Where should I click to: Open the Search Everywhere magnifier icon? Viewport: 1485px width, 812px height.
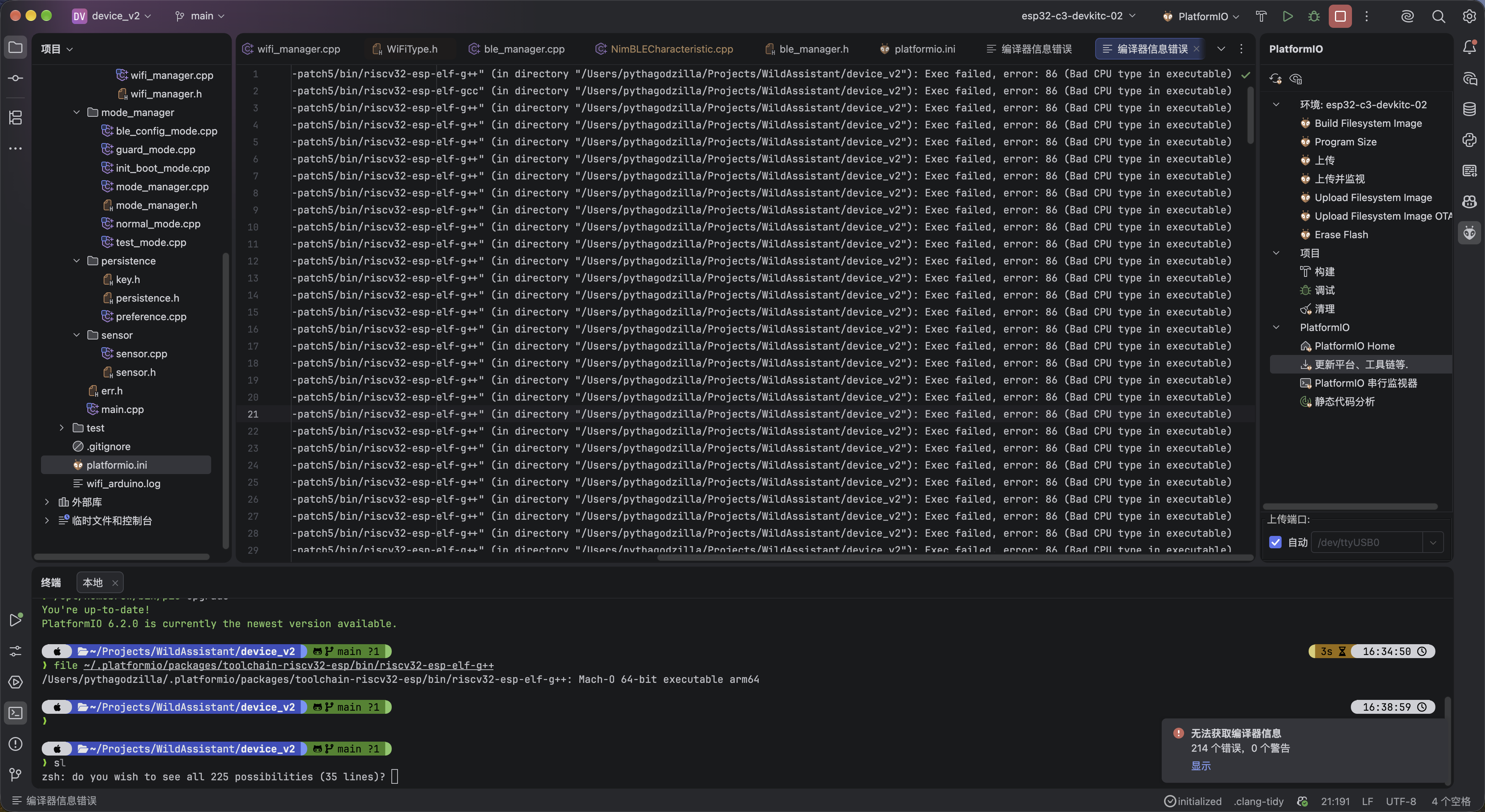(x=1438, y=16)
